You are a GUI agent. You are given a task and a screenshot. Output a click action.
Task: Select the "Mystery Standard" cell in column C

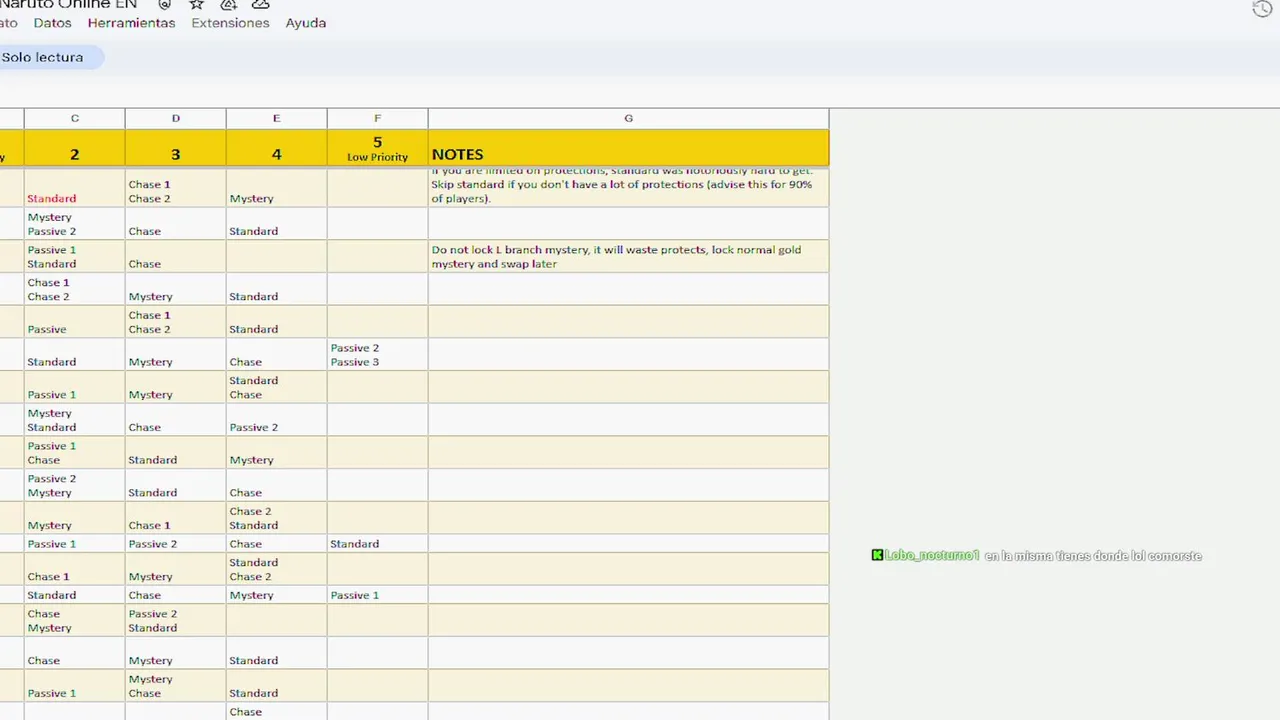75,420
